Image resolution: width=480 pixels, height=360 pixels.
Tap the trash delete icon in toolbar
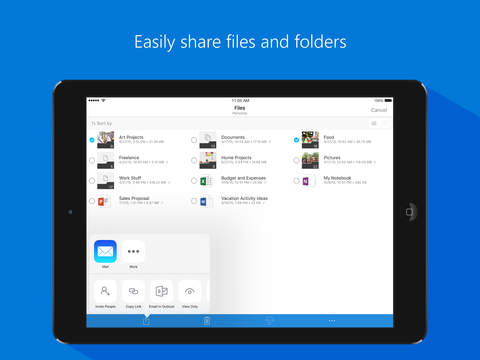tap(207, 321)
